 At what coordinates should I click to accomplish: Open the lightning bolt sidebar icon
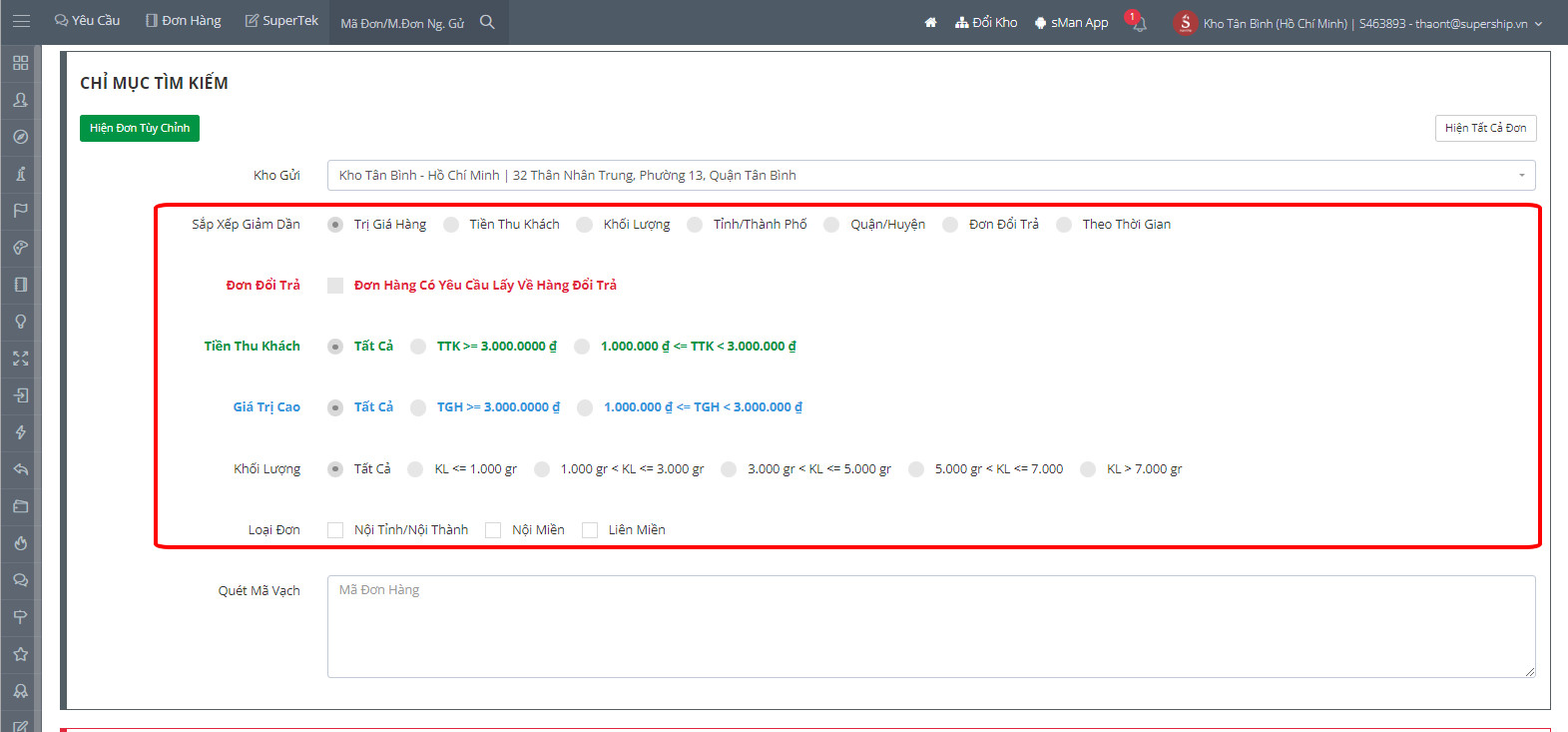click(20, 432)
